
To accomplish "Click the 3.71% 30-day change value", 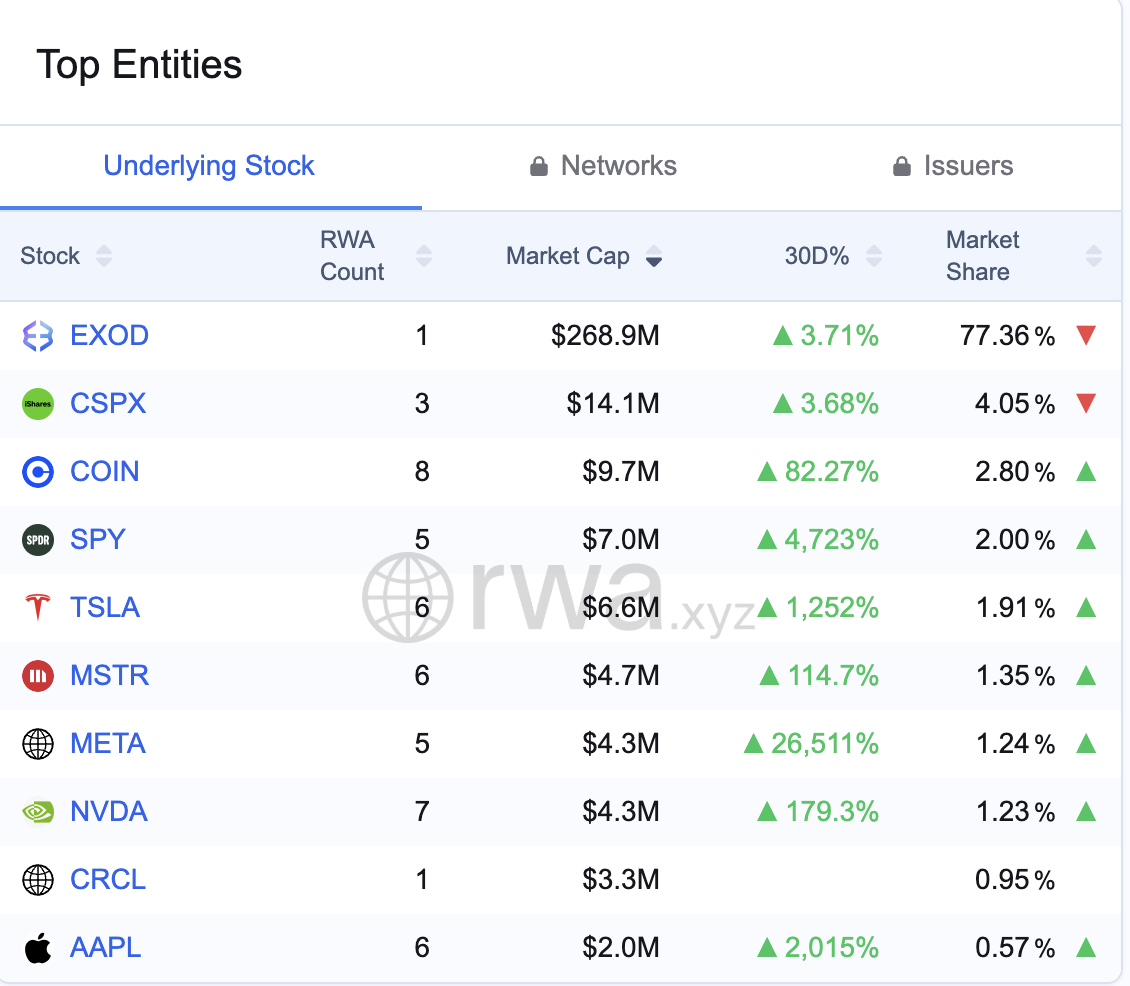I will 840,336.
